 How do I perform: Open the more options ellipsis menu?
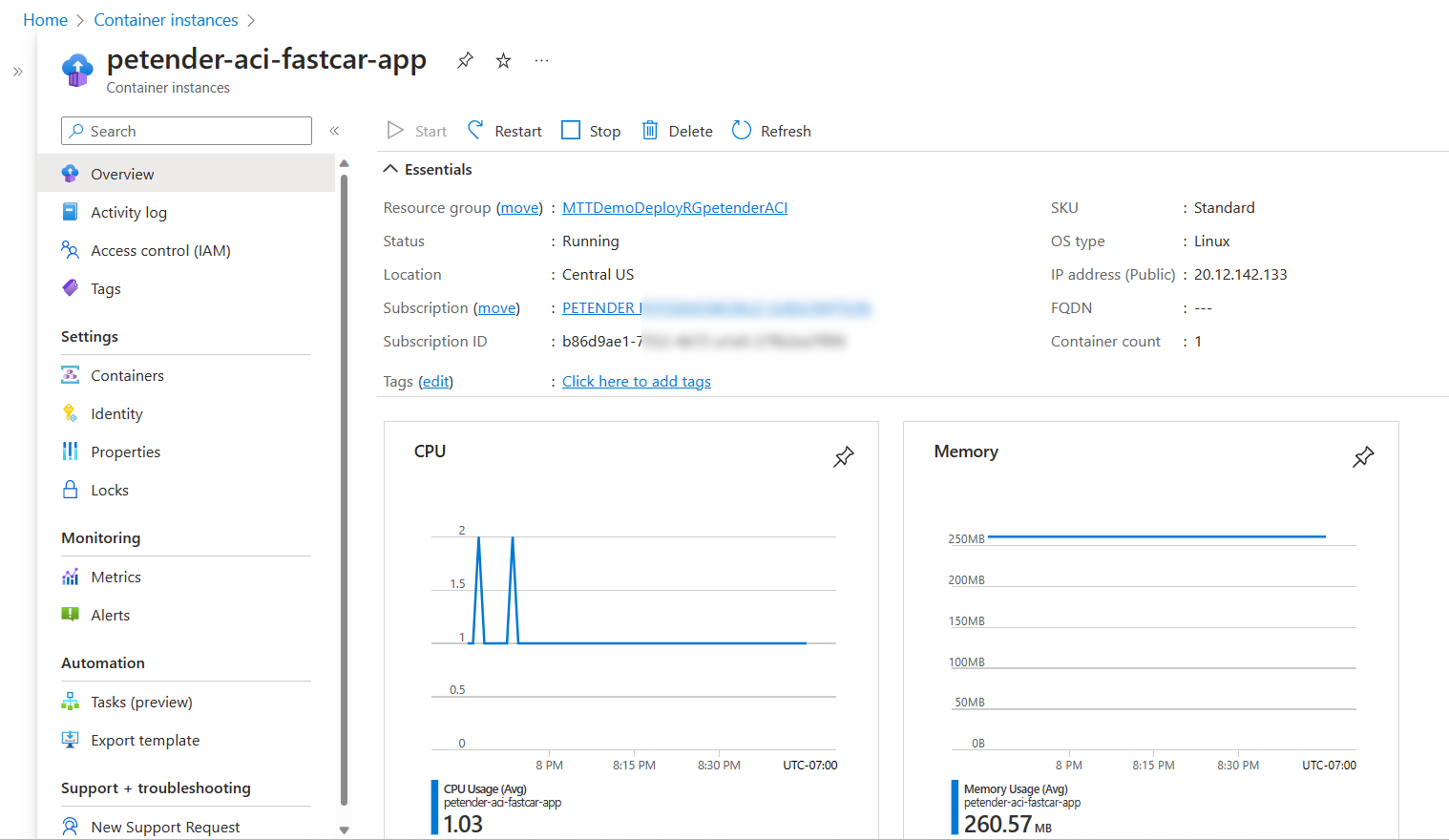[541, 59]
